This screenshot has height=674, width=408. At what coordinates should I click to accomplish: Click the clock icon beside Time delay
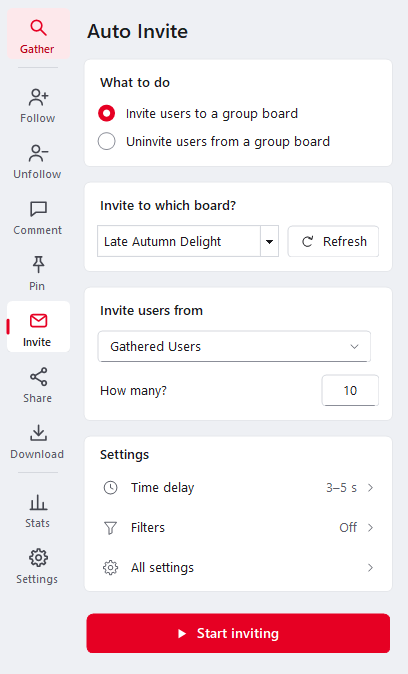tap(110, 487)
